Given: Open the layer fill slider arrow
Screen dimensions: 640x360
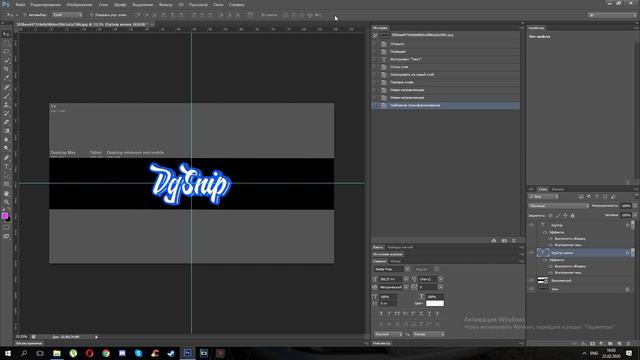Looking at the screenshot, I should 635,215.
